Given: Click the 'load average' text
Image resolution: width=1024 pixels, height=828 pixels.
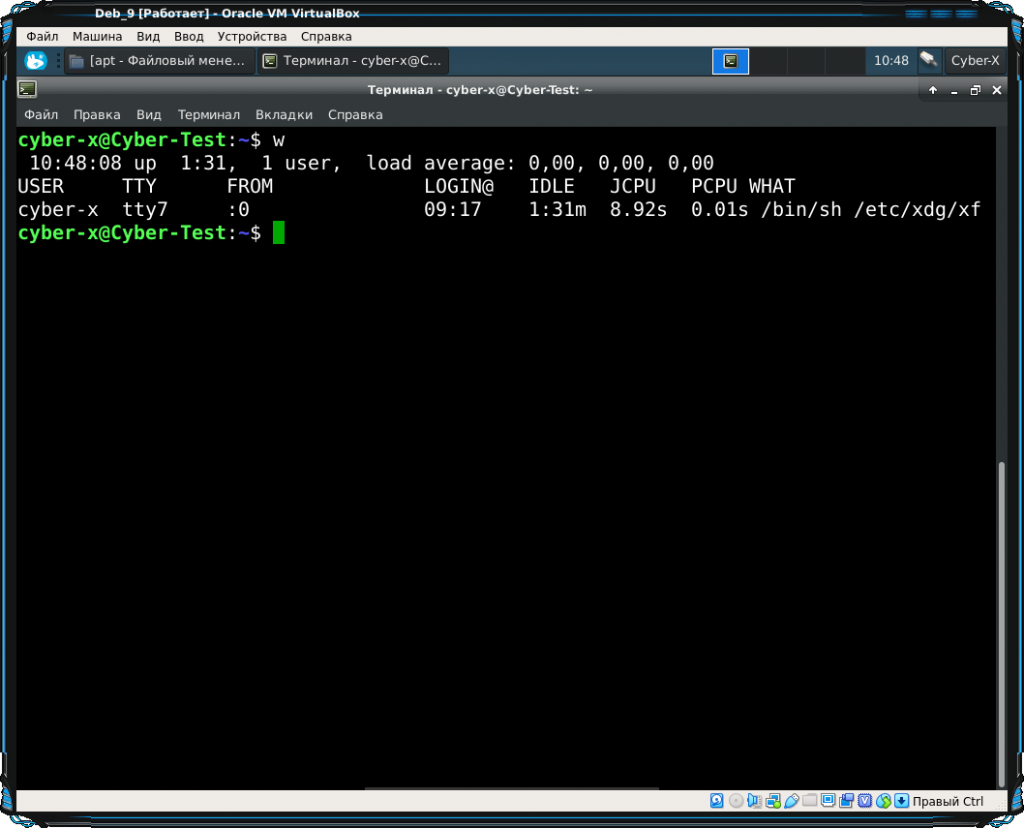Looking at the screenshot, I should point(441,163).
